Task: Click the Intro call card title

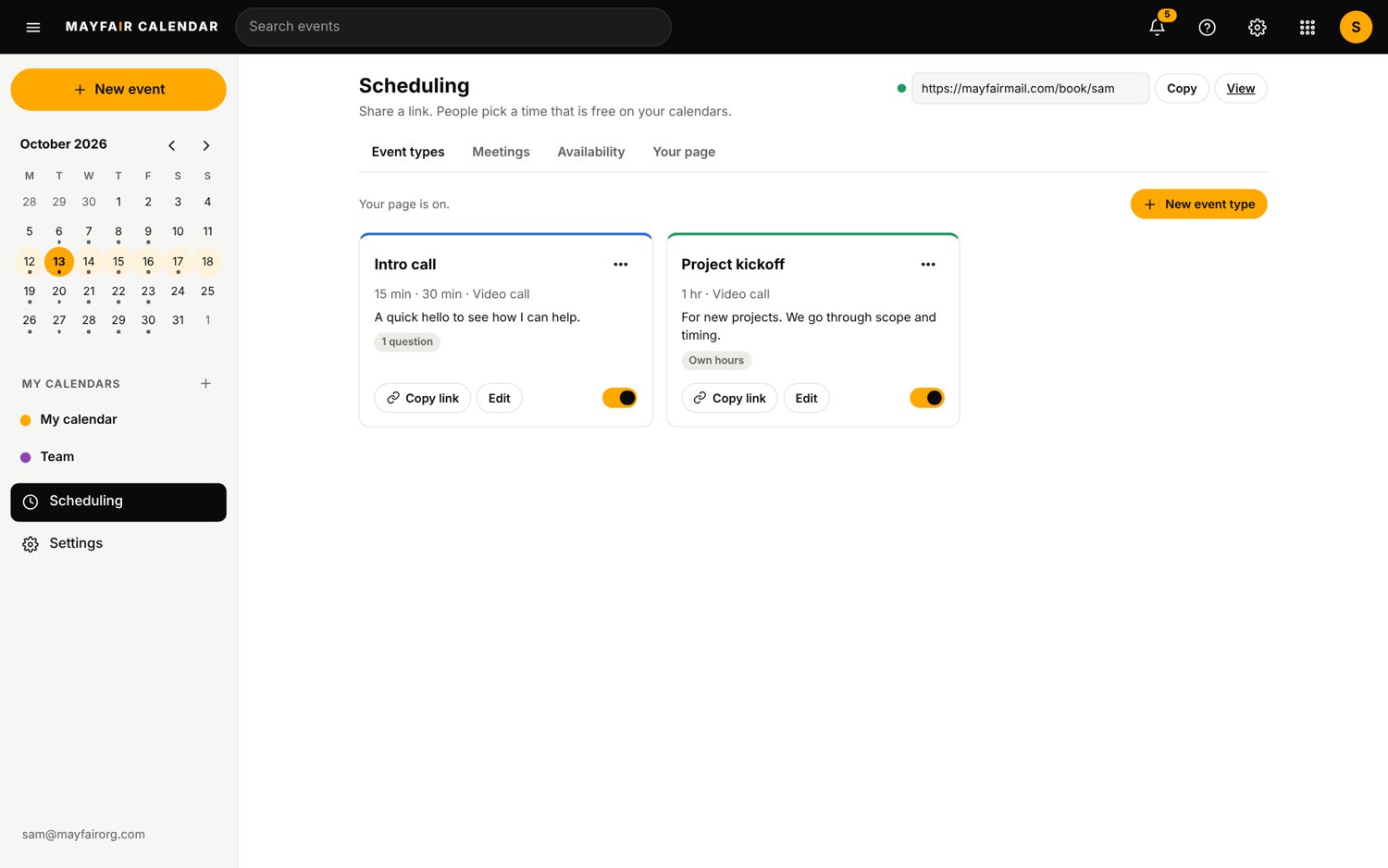Action: [x=405, y=265]
